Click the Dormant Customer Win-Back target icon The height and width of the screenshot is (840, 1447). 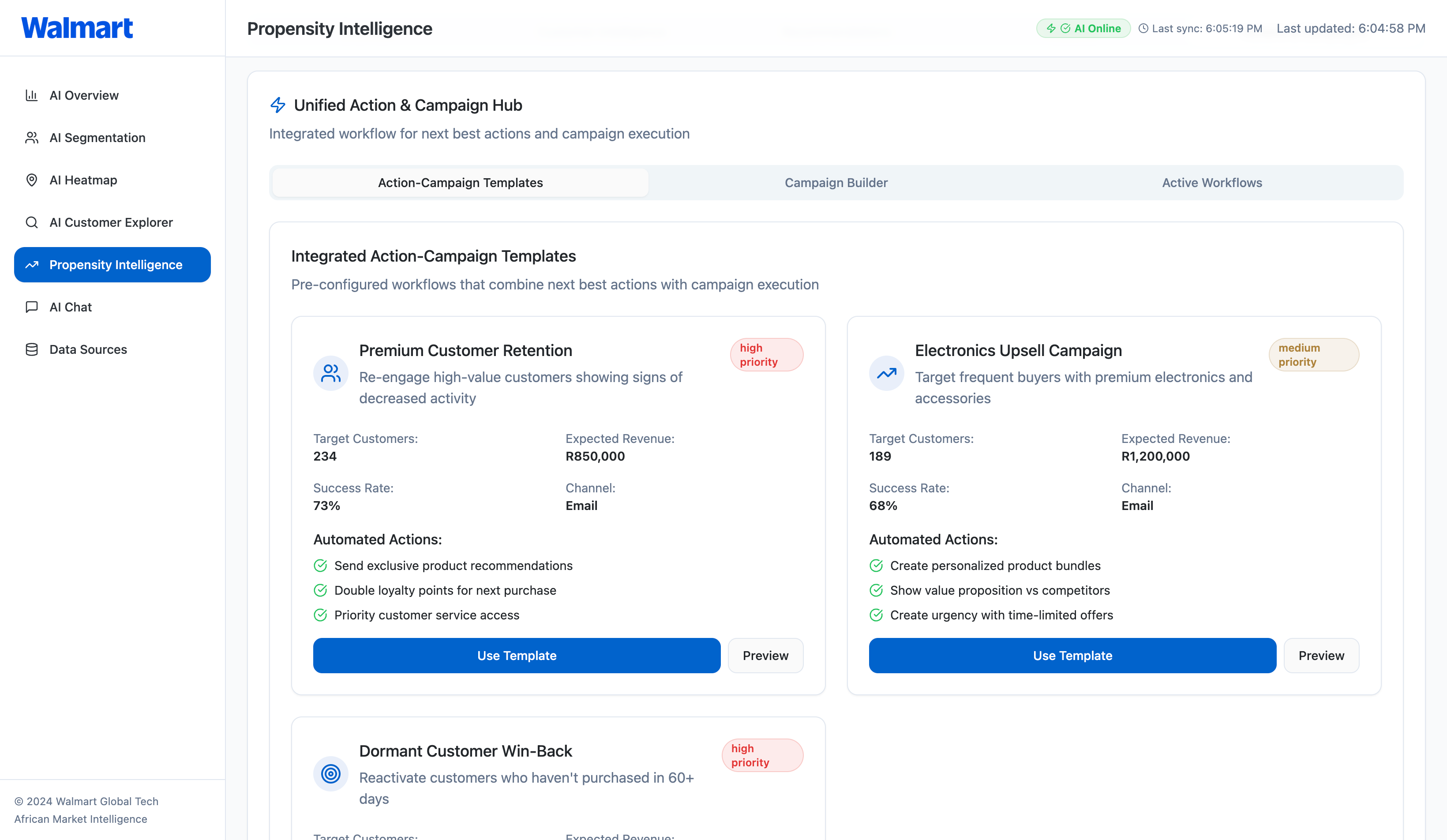click(x=331, y=774)
